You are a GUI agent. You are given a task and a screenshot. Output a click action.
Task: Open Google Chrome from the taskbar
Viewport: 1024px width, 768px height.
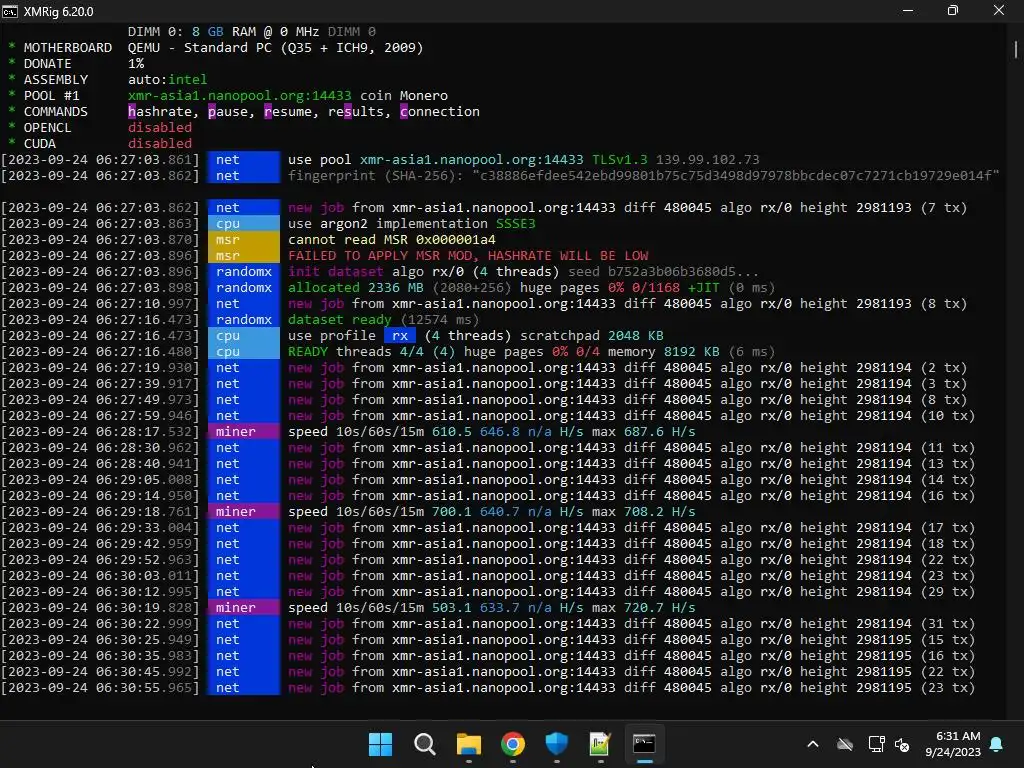pos(513,744)
